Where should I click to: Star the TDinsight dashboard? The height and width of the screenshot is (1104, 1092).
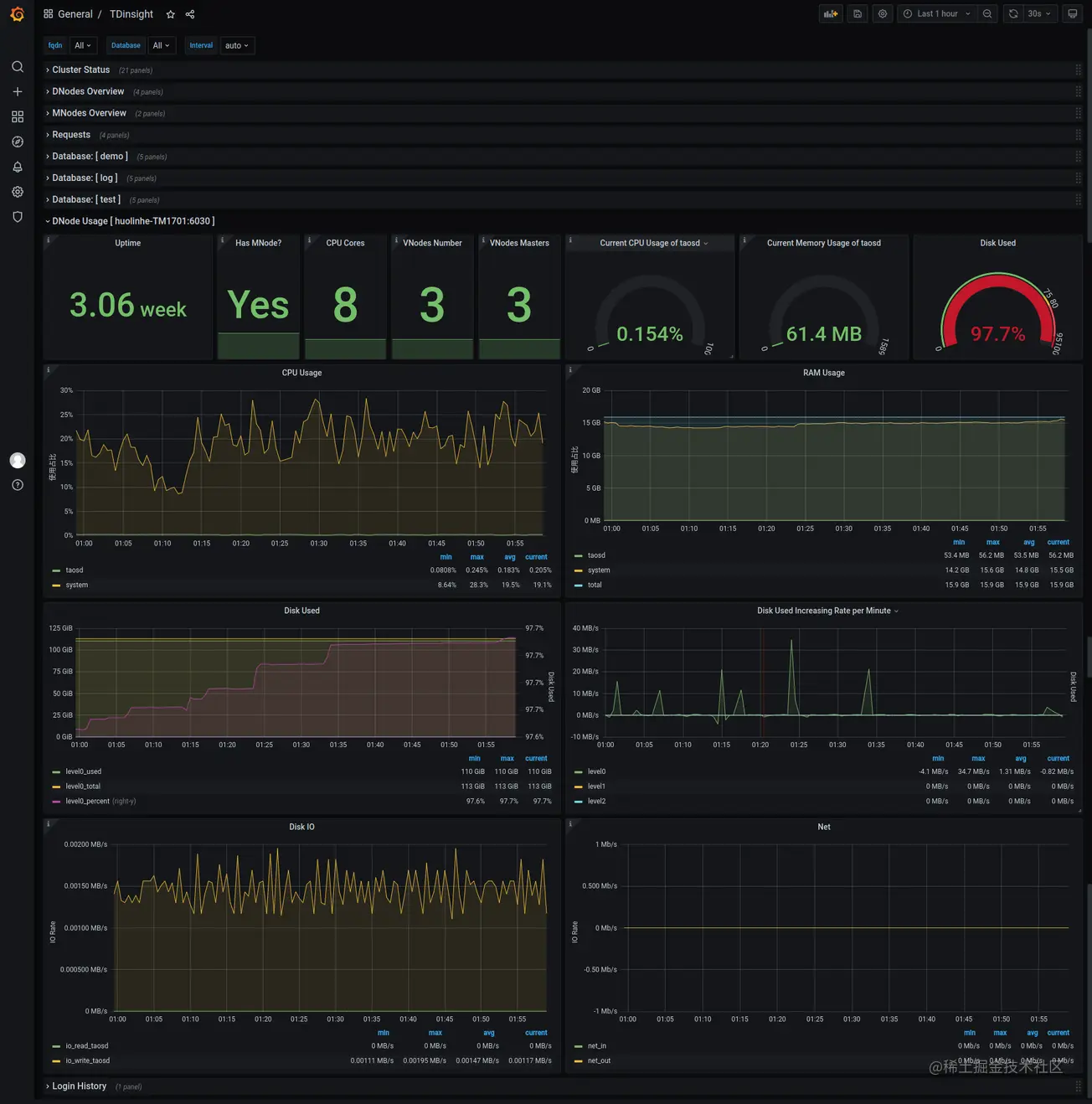(x=171, y=14)
